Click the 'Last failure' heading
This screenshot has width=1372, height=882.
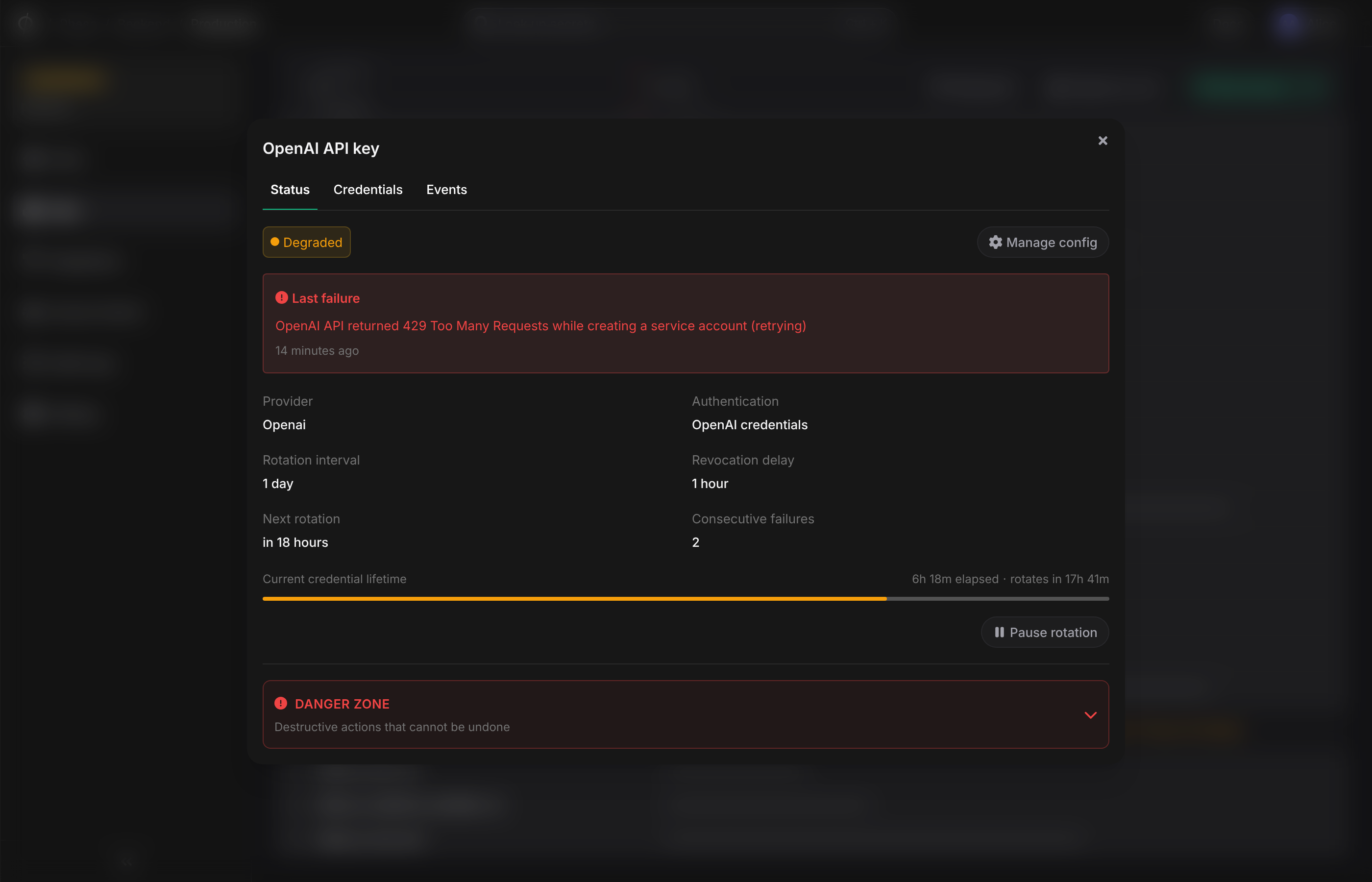(325, 298)
